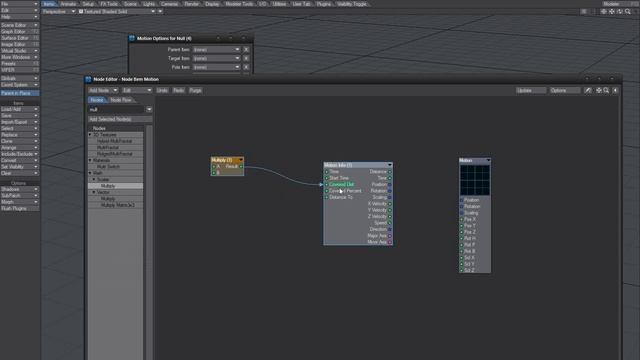Open the Setup menu tab
This screenshot has height=360, width=640.
[89, 4]
